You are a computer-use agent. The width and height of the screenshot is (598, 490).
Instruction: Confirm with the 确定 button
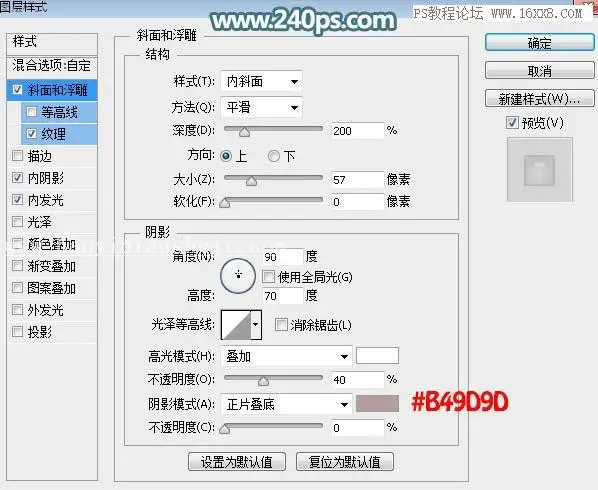540,43
